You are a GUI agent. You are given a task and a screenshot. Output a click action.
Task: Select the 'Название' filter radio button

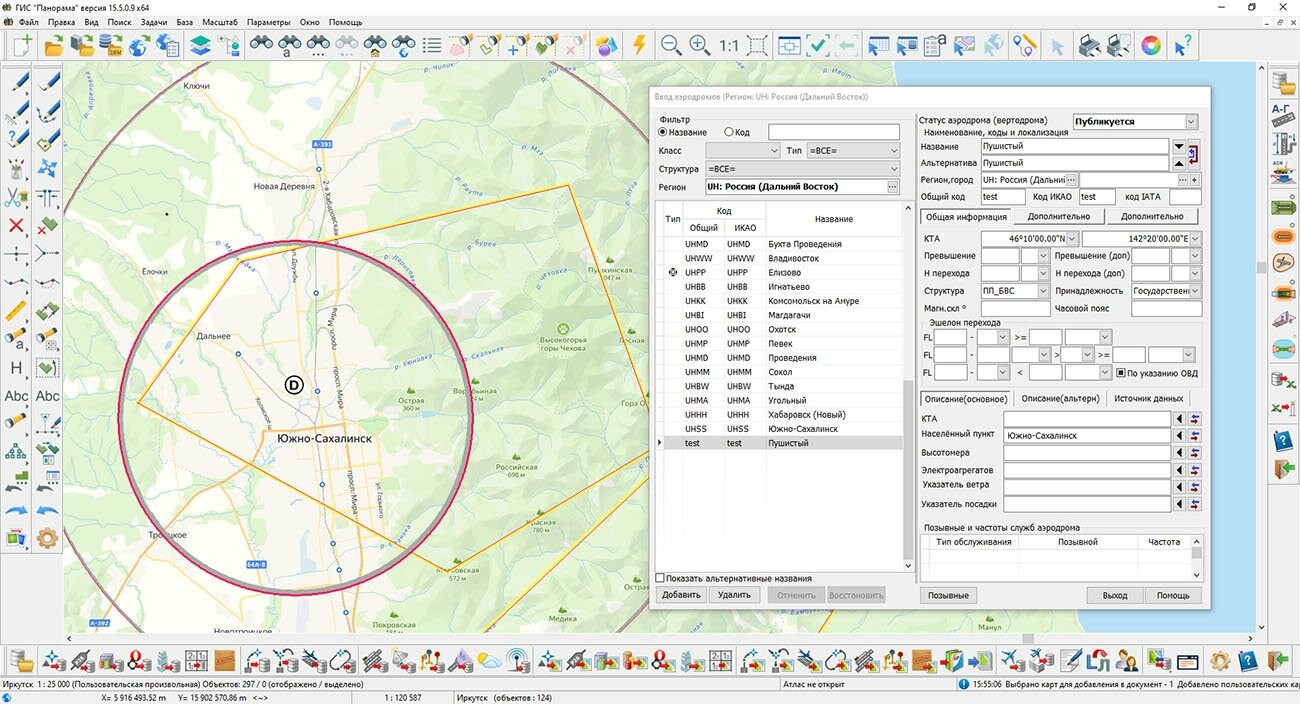click(662, 132)
